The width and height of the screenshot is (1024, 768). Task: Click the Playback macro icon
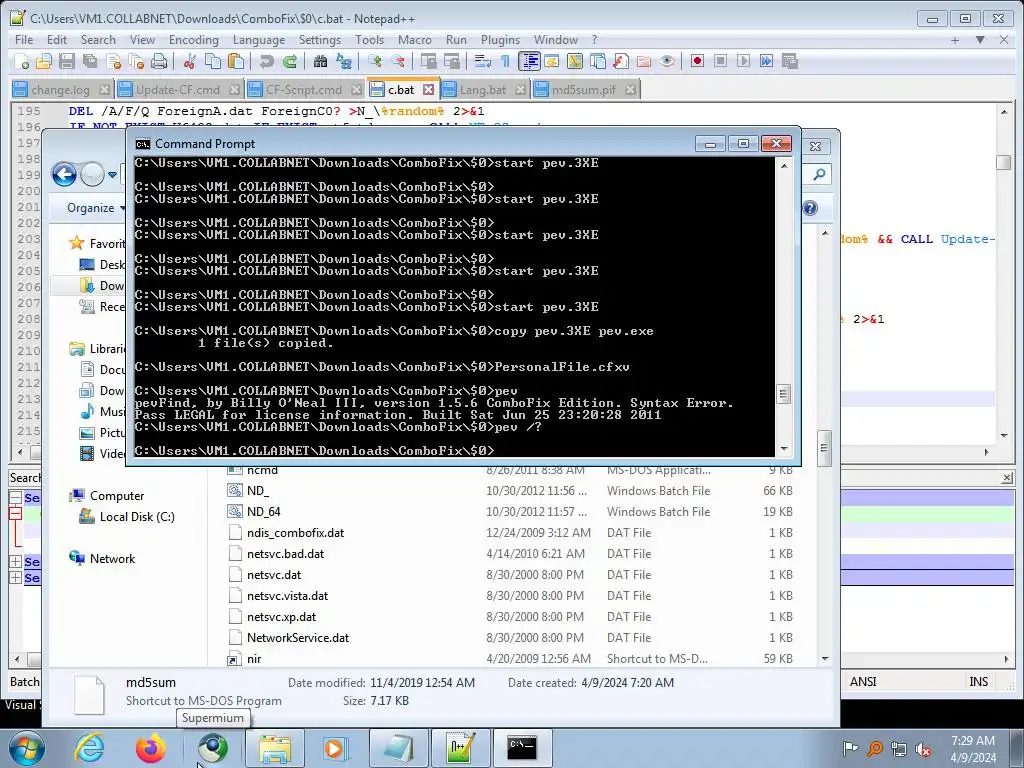pos(743,61)
